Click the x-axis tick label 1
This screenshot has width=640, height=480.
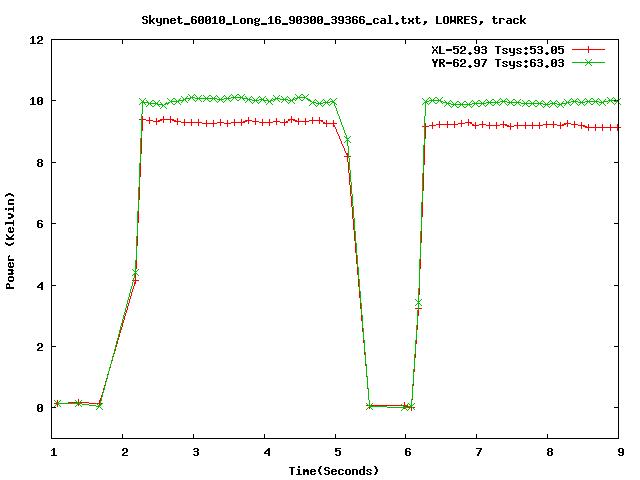53,452
